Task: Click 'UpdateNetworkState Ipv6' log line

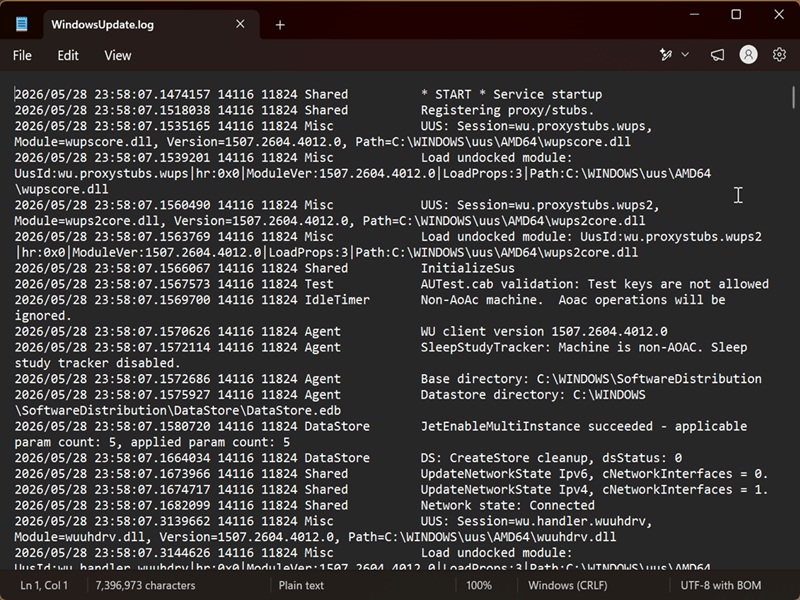Action: pyautogui.click(x=594, y=474)
